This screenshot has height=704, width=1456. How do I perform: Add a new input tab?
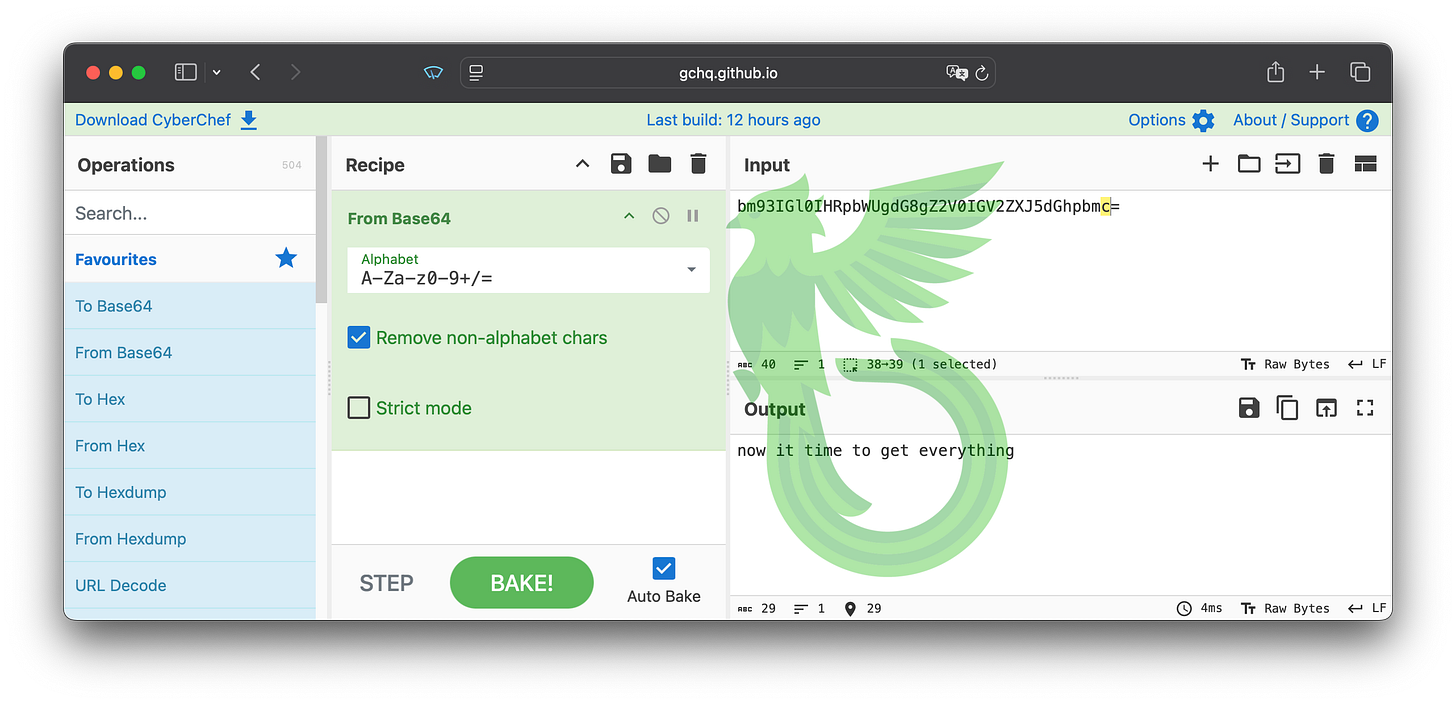click(1210, 164)
